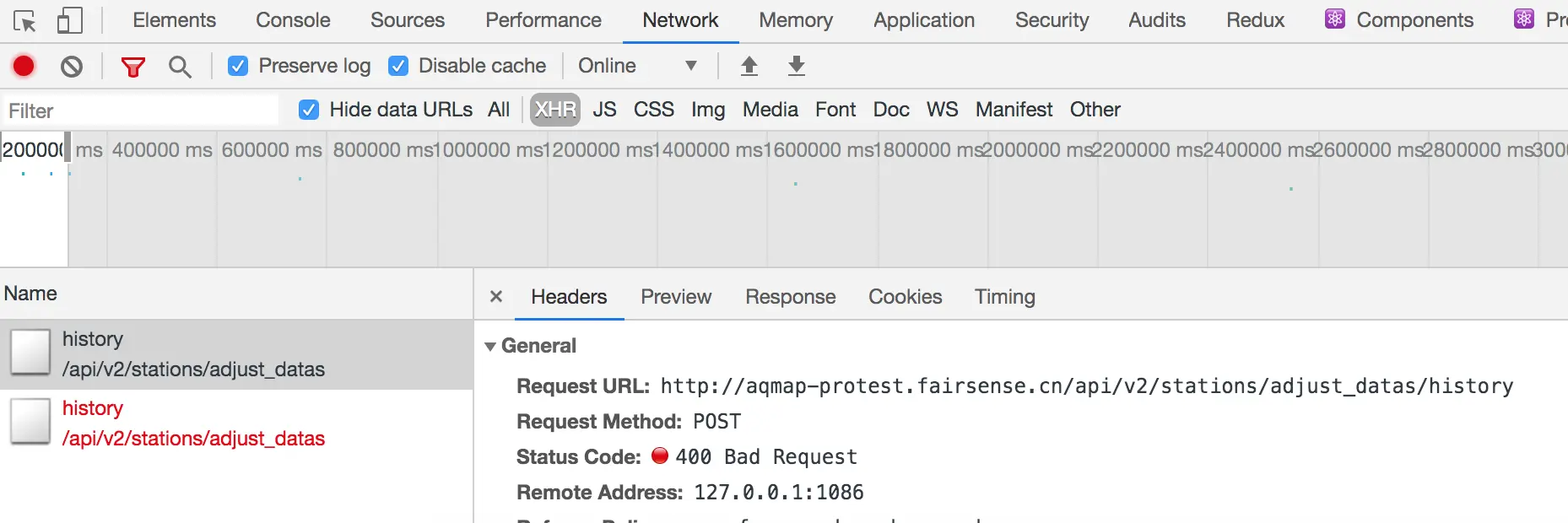Click the import HAR upload arrow icon
Image resolution: width=1568 pixels, height=523 pixels.
(749, 66)
